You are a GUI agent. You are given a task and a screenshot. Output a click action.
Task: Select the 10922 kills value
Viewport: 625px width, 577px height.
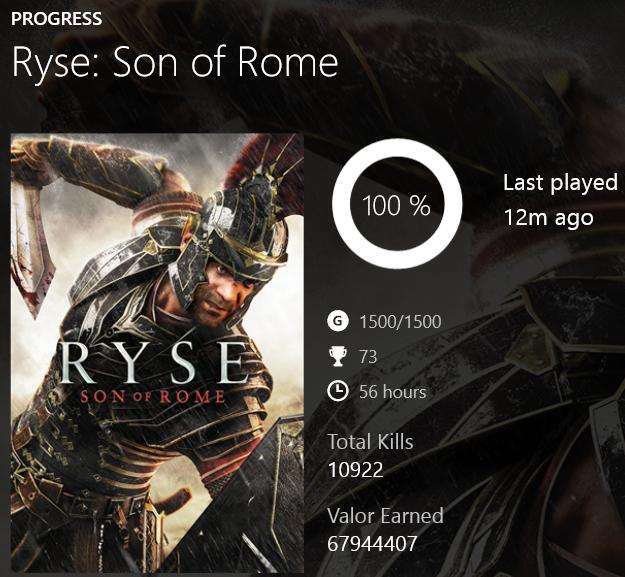355,469
